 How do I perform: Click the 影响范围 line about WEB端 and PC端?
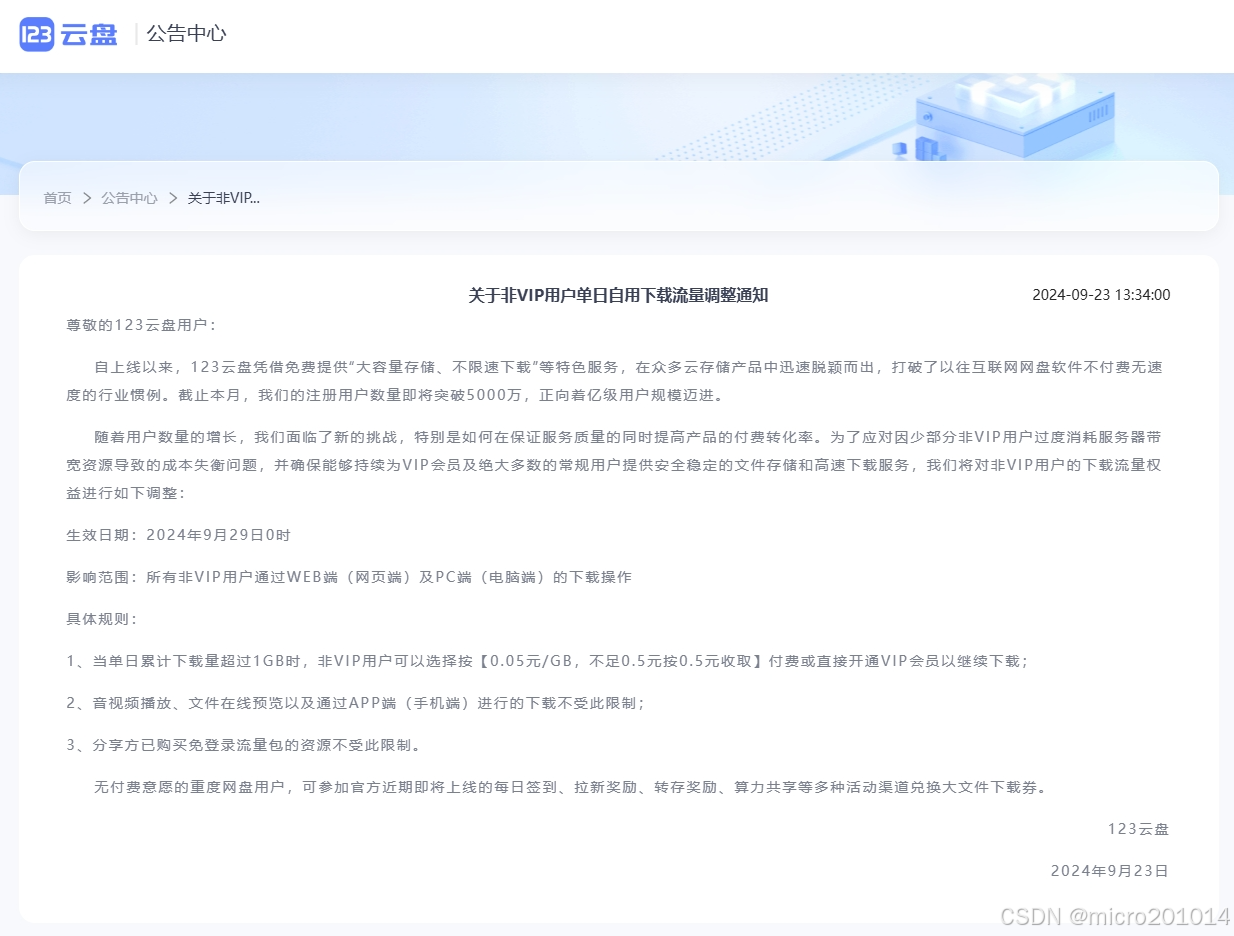coord(349,577)
